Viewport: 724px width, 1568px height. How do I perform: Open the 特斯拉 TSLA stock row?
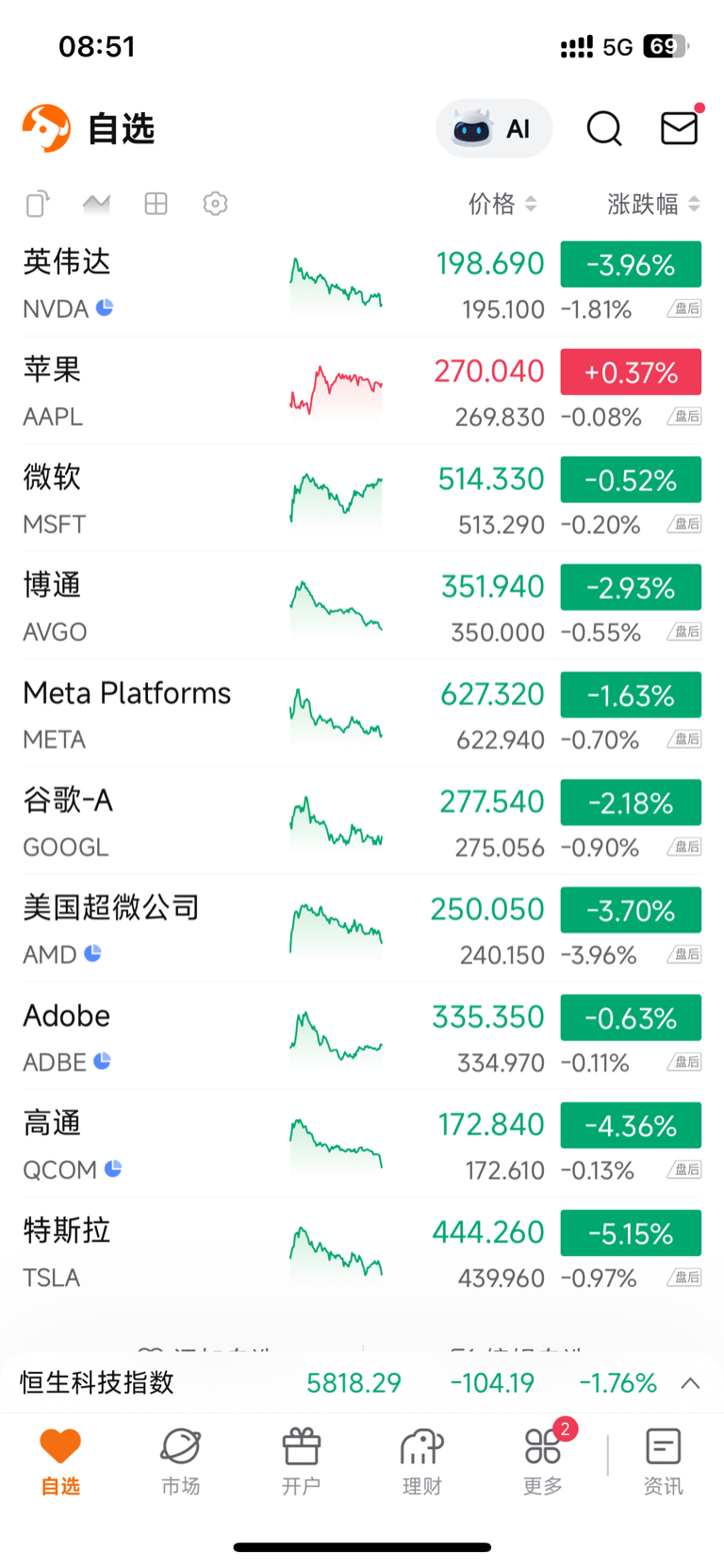pos(141,1252)
